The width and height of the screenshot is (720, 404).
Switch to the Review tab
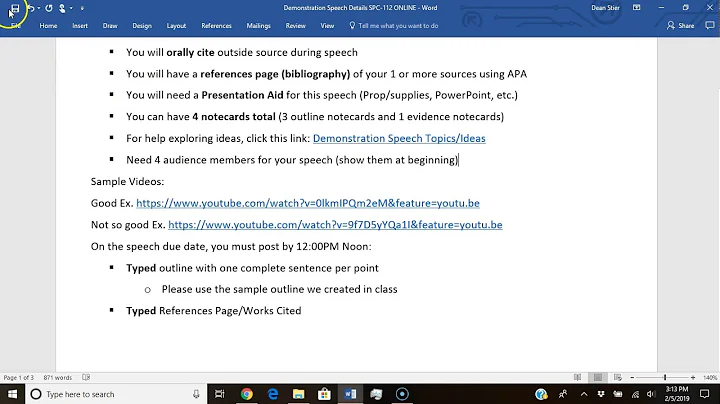[x=295, y=26]
